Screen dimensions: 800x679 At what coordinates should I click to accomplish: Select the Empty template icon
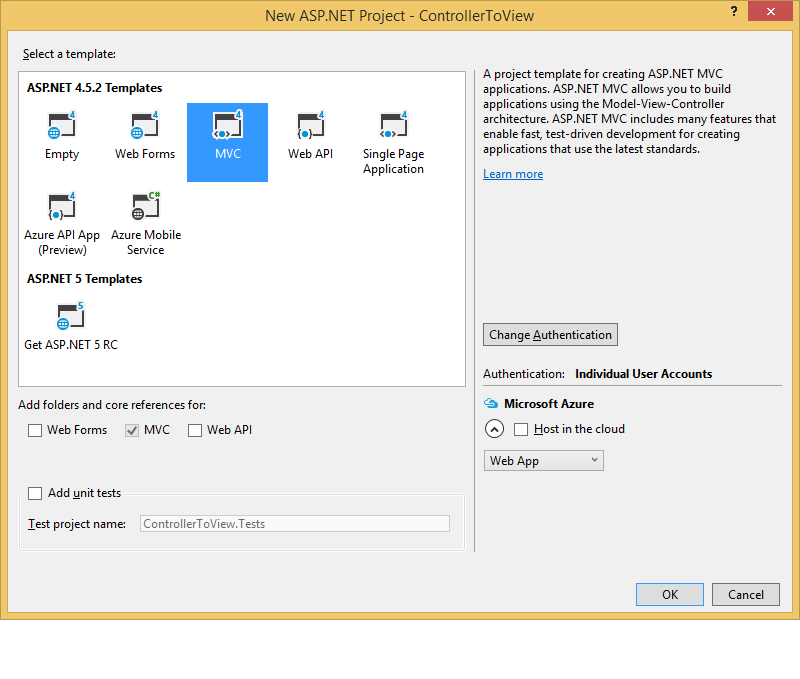click(62, 125)
